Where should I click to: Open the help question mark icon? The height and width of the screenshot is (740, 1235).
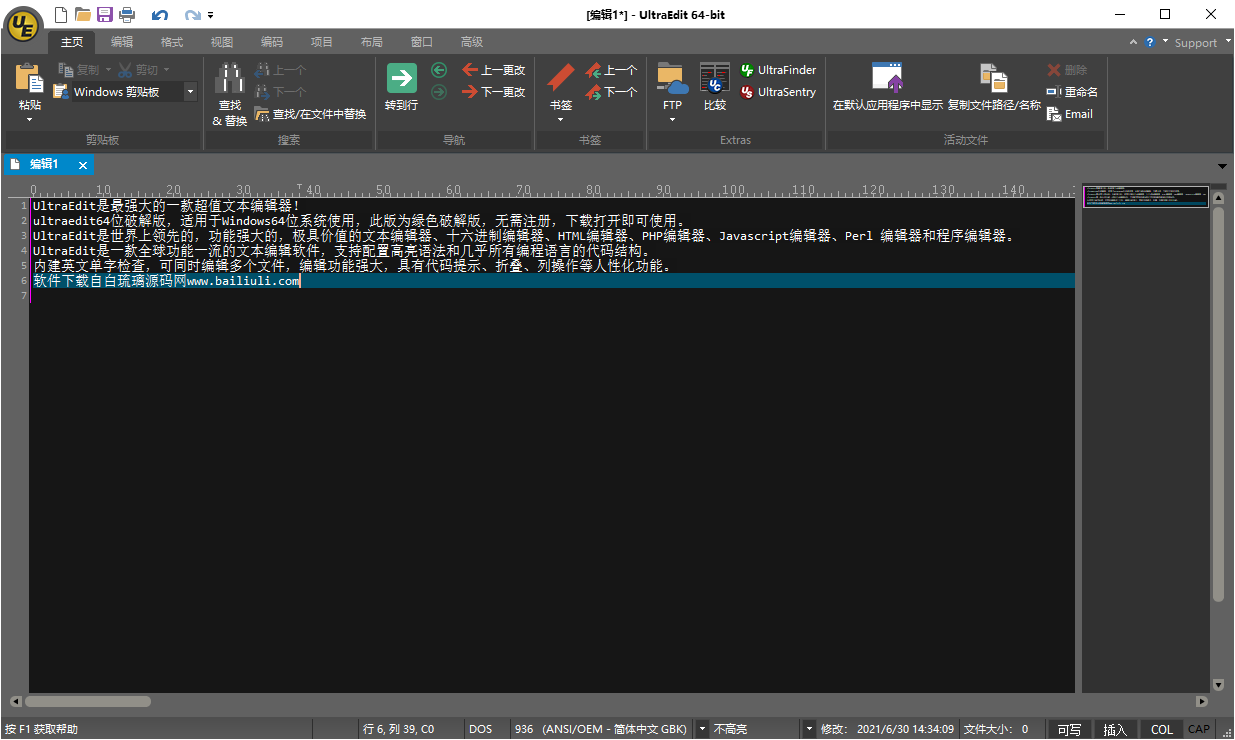pos(1150,42)
